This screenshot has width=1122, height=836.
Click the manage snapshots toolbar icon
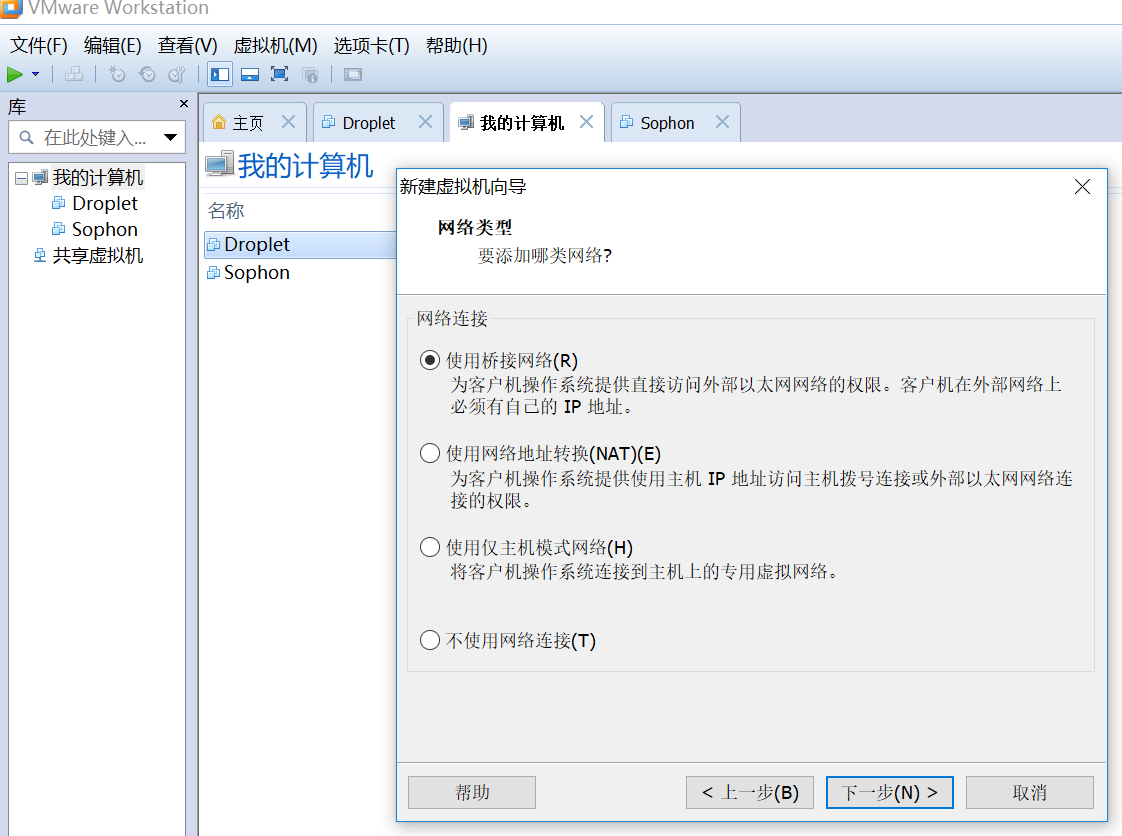coord(176,74)
